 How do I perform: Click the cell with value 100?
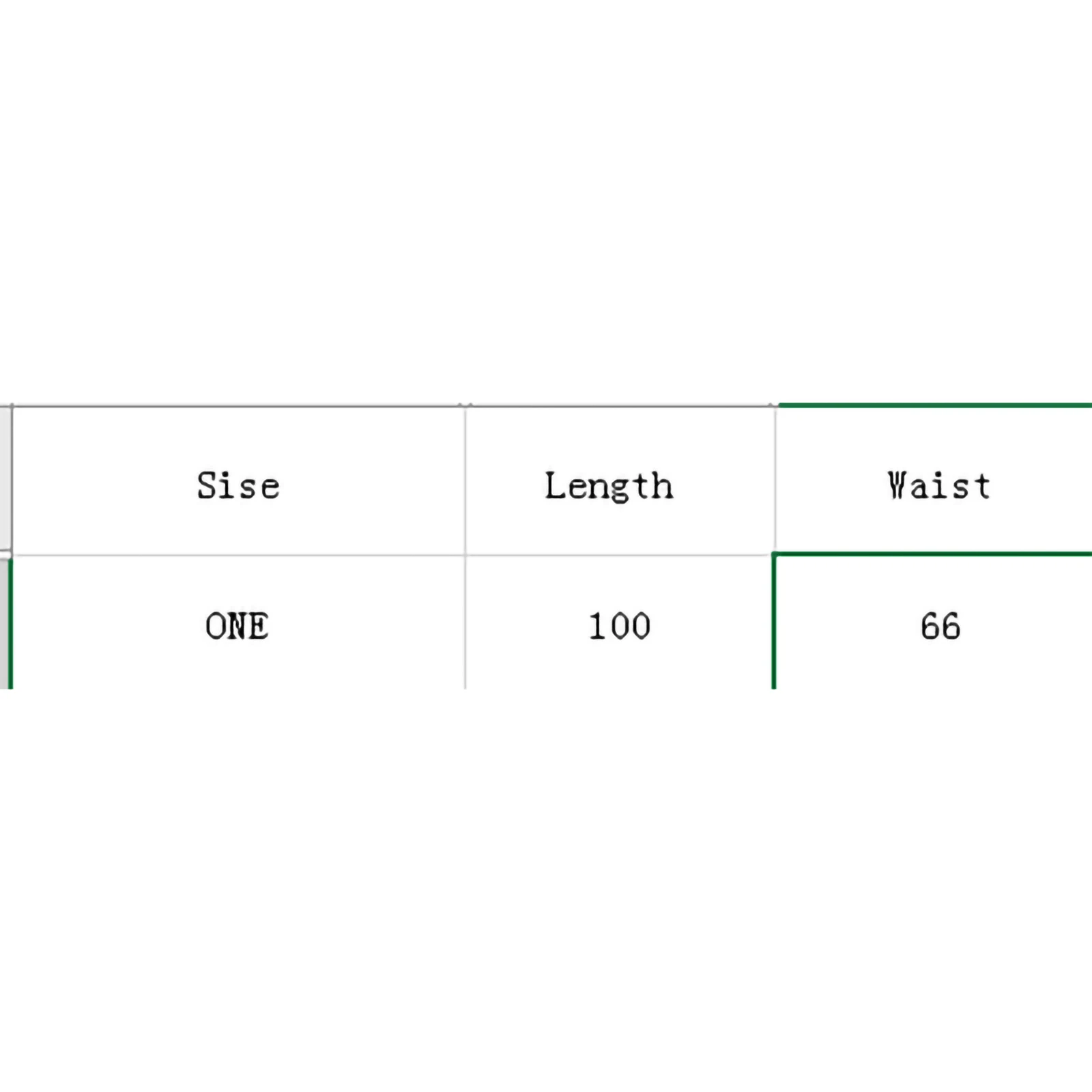[620, 625]
